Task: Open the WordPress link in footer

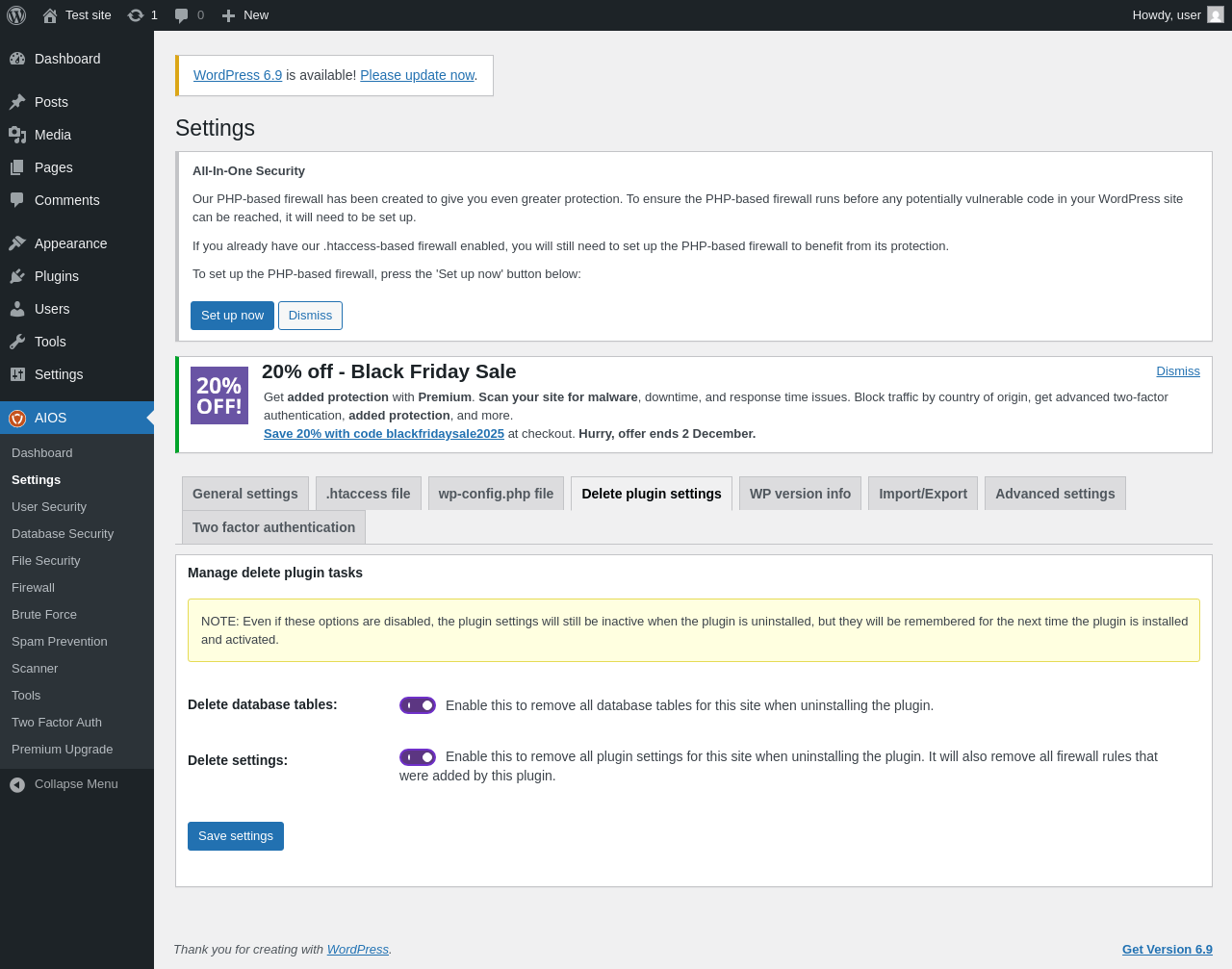Action: (x=358, y=950)
